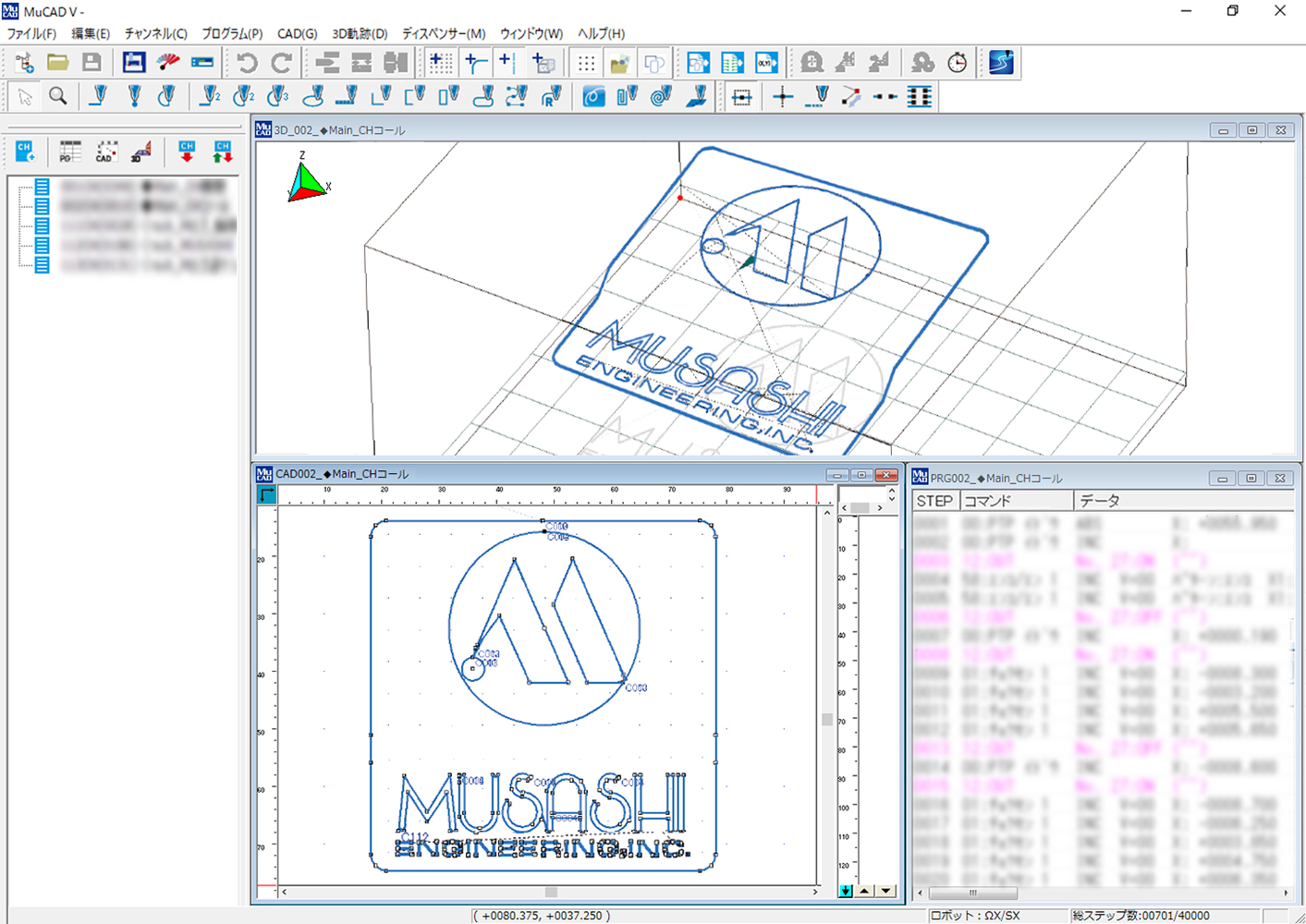The width and height of the screenshot is (1306, 924).
Task: Click the コマンド column header
Action: coord(1015,501)
